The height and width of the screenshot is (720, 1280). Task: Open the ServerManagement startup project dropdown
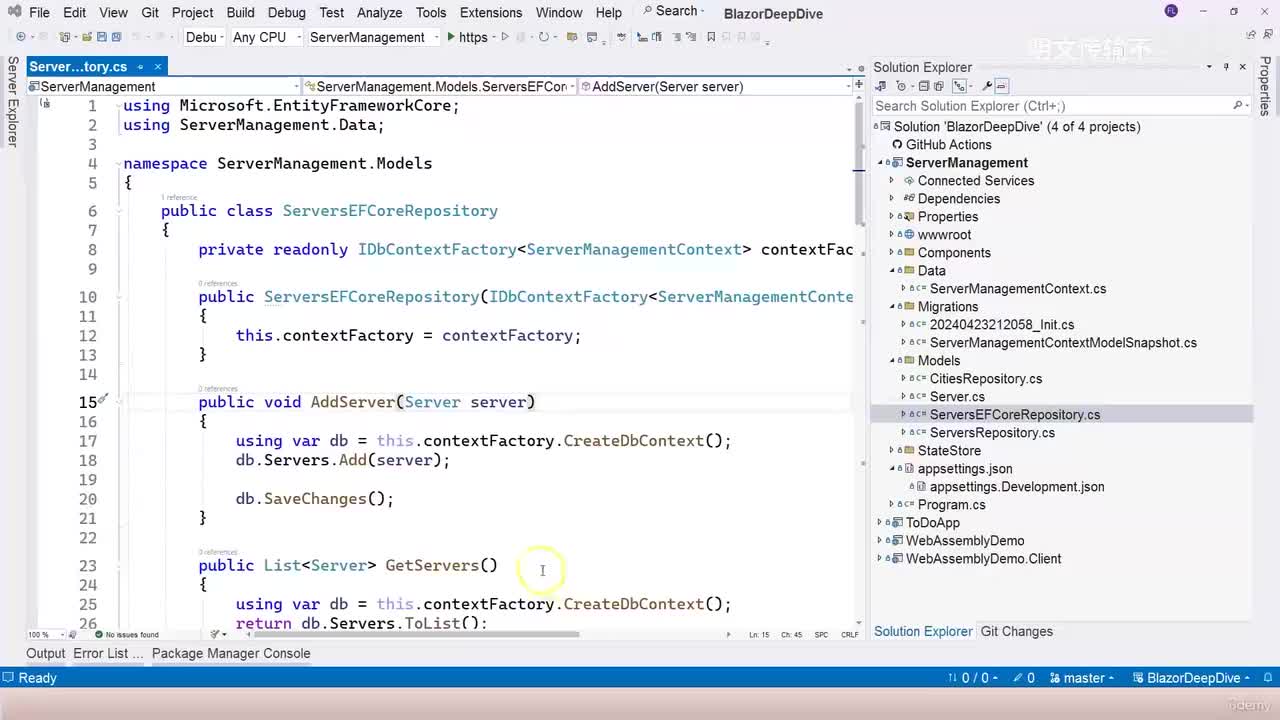pyautogui.click(x=373, y=37)
